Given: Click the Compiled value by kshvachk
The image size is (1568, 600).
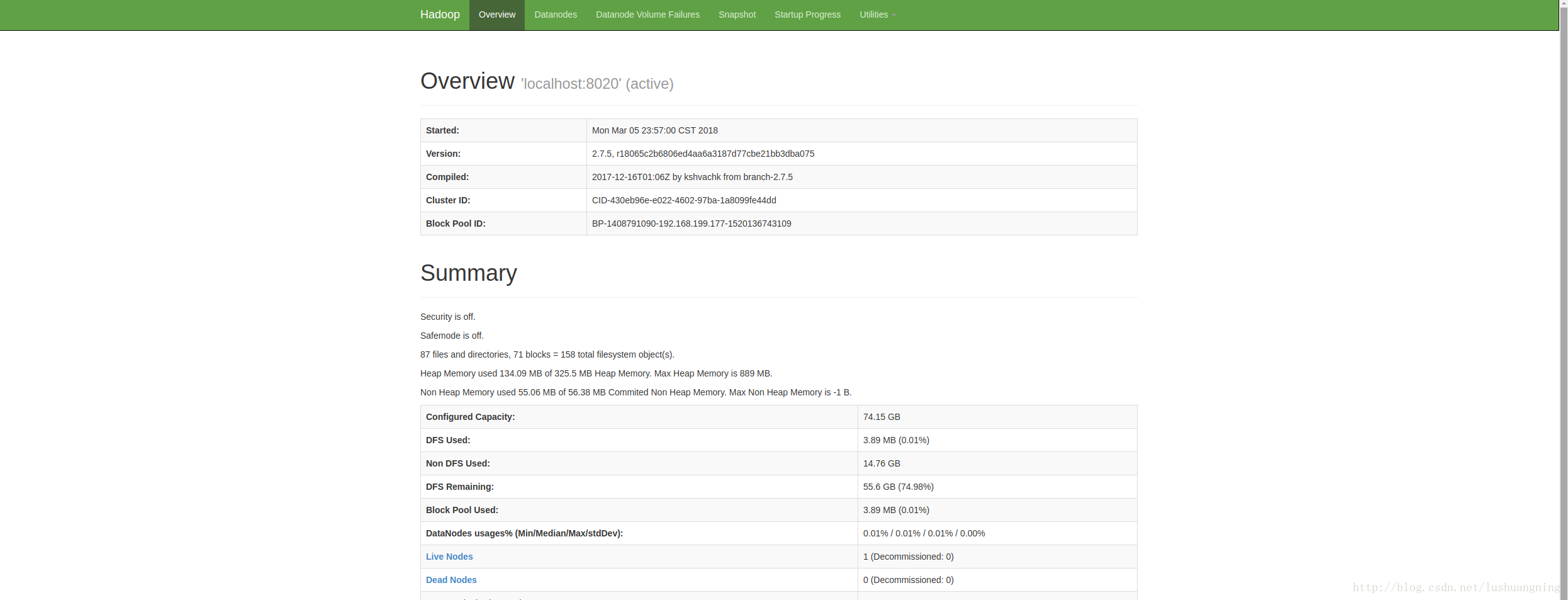Looking at the screenshot, I should click(x=692, y=177).
